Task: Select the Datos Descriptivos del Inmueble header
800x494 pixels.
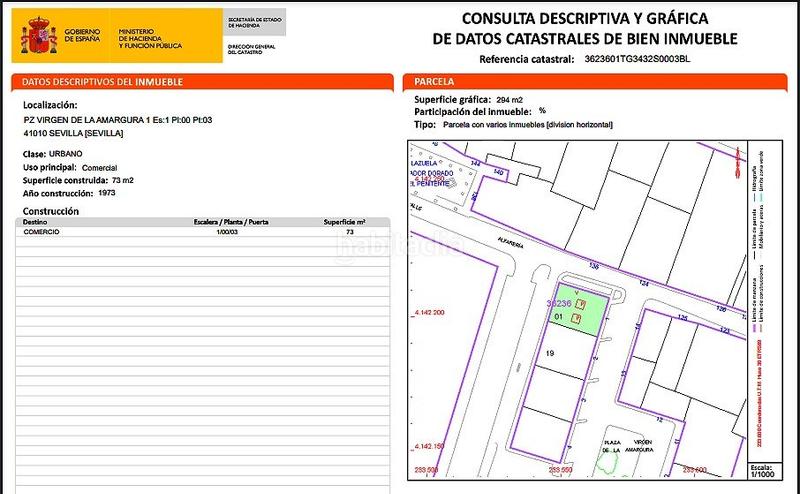Action: tap(102, 81)
